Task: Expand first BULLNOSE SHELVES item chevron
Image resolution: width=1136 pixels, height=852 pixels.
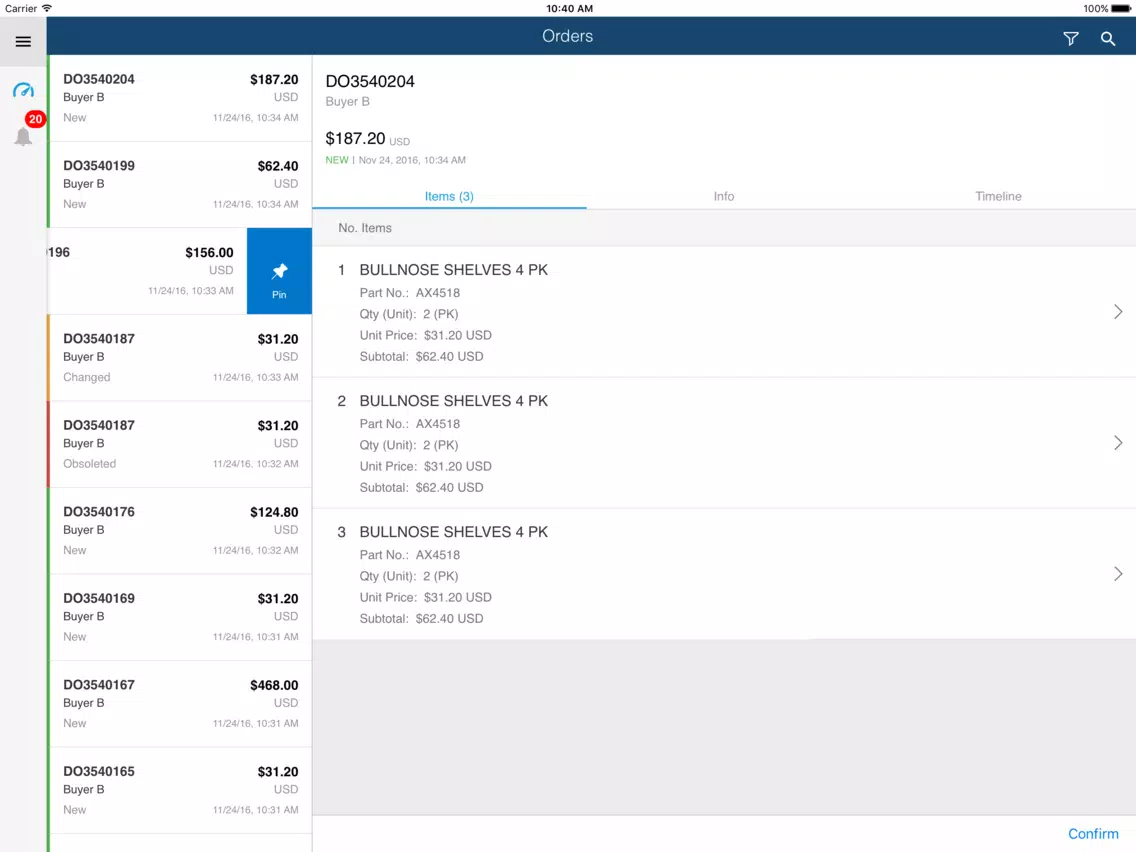Action: click(x=1118, y=312)
